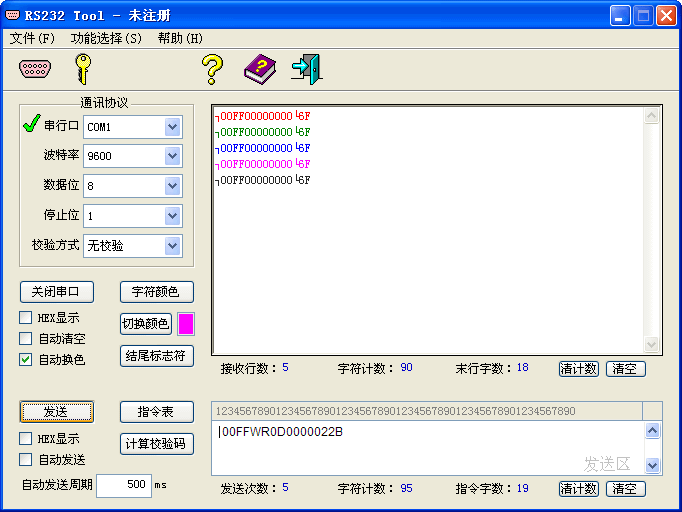Click the black received data line
This screenshot has width=682, height=512.
click(x=263, y=180)
